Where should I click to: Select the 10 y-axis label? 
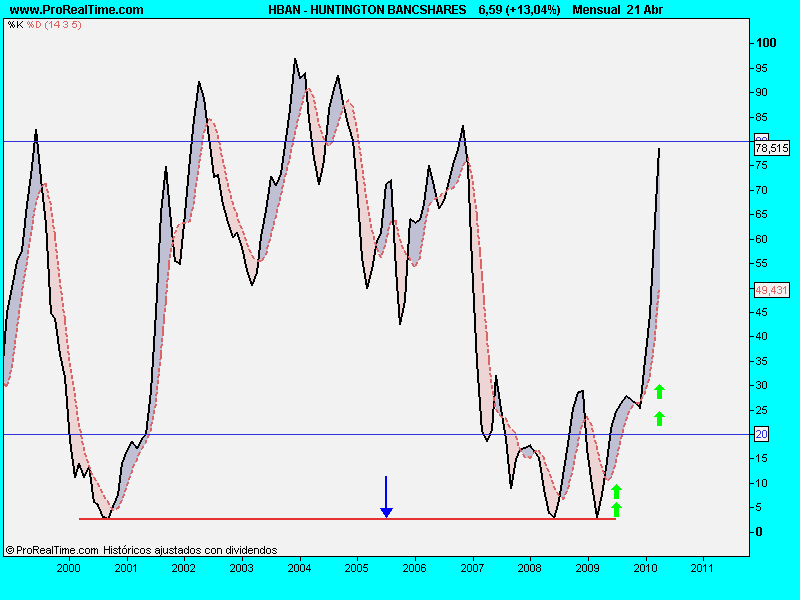pos(761,483)
